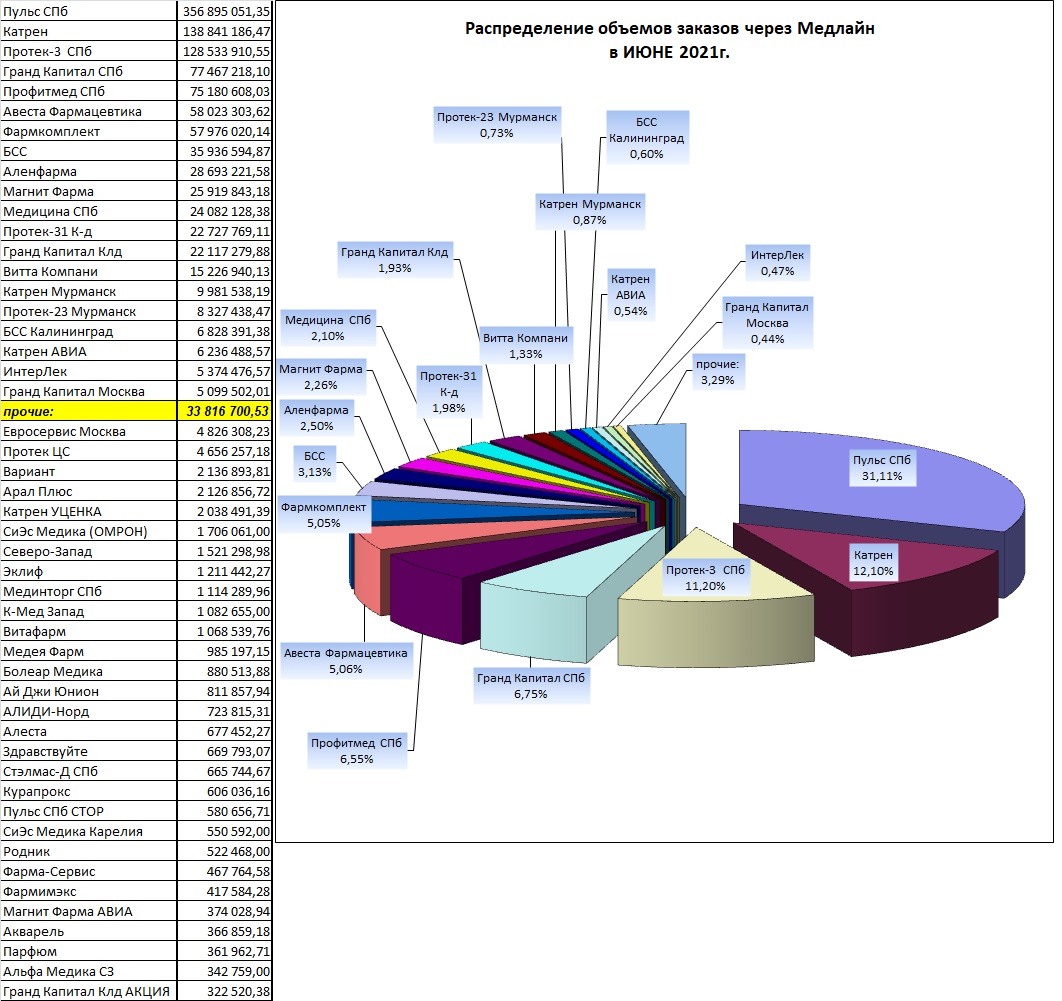Click the Курапрокс table cell
The height and width of the screenshot is (1001, 1062).
[x=89, y=791]
